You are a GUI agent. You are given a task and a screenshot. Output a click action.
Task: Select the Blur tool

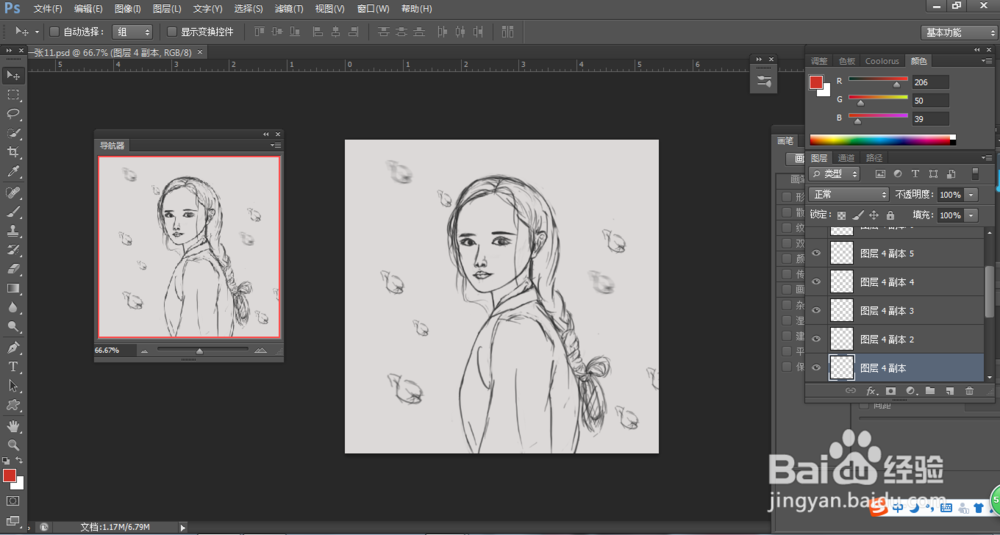coord(13,307)
